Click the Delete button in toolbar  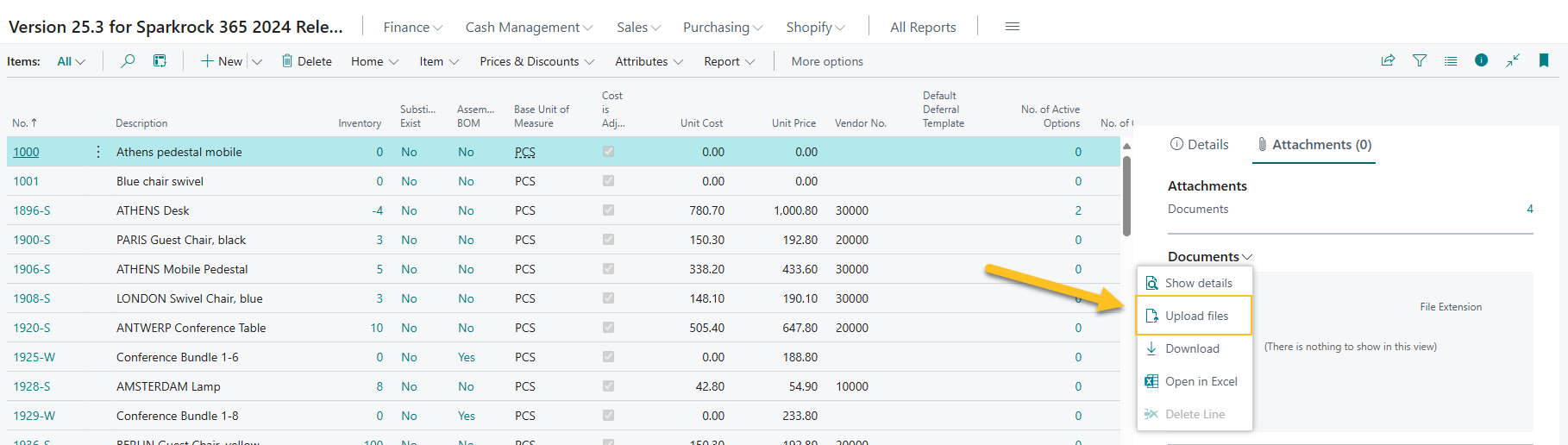point(306,61)
